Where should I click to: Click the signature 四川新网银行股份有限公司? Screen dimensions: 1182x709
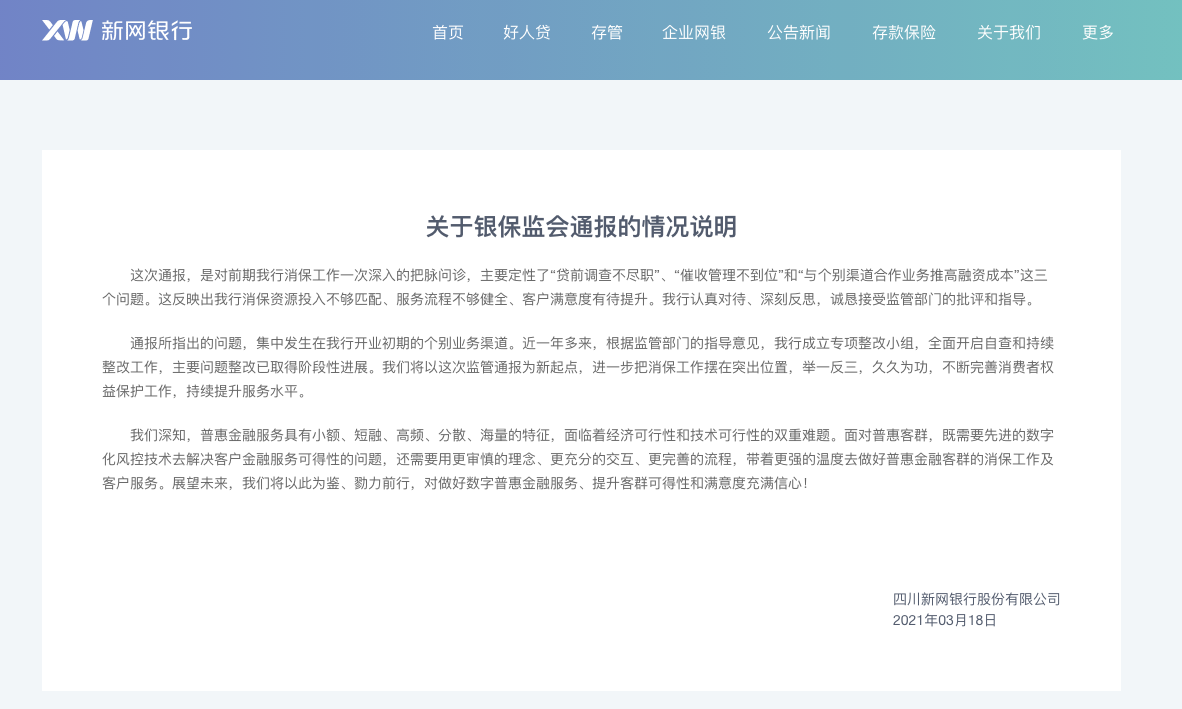pos(977,599)
